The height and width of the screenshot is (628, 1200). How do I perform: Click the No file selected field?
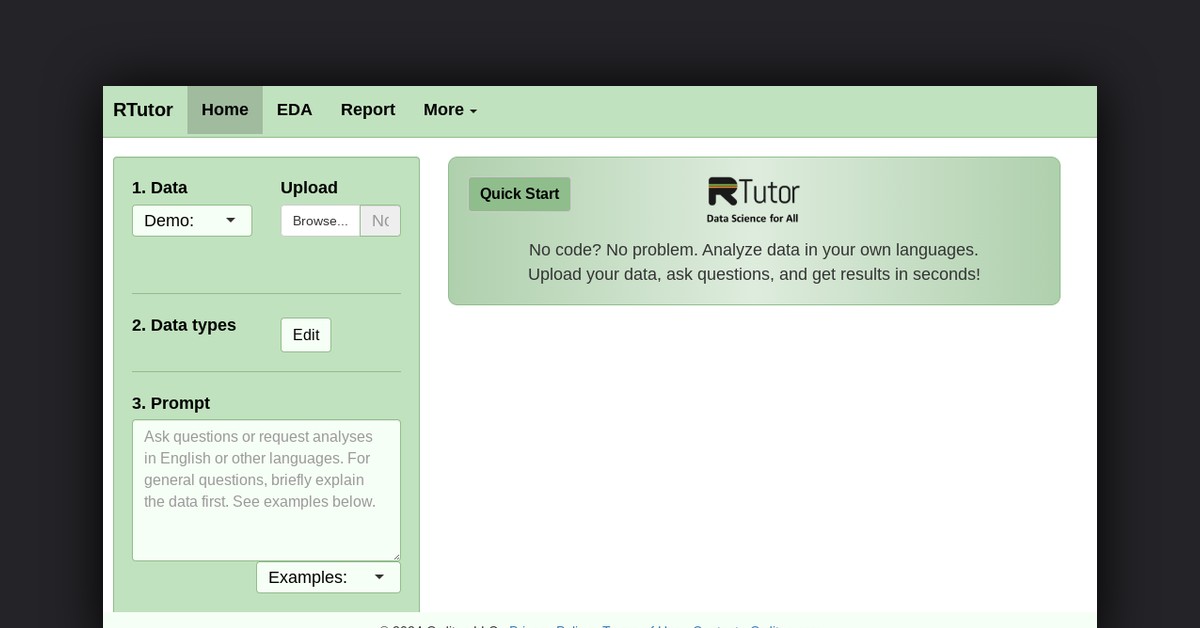coord(380,220)
